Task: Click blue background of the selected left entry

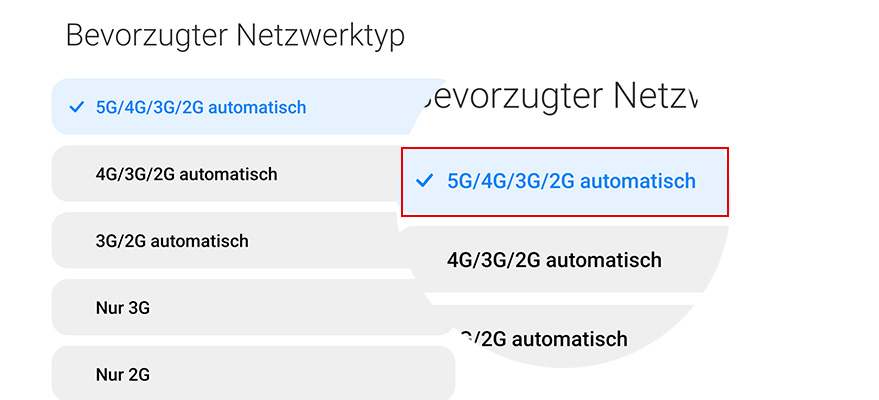Action: tap(360, 107)
